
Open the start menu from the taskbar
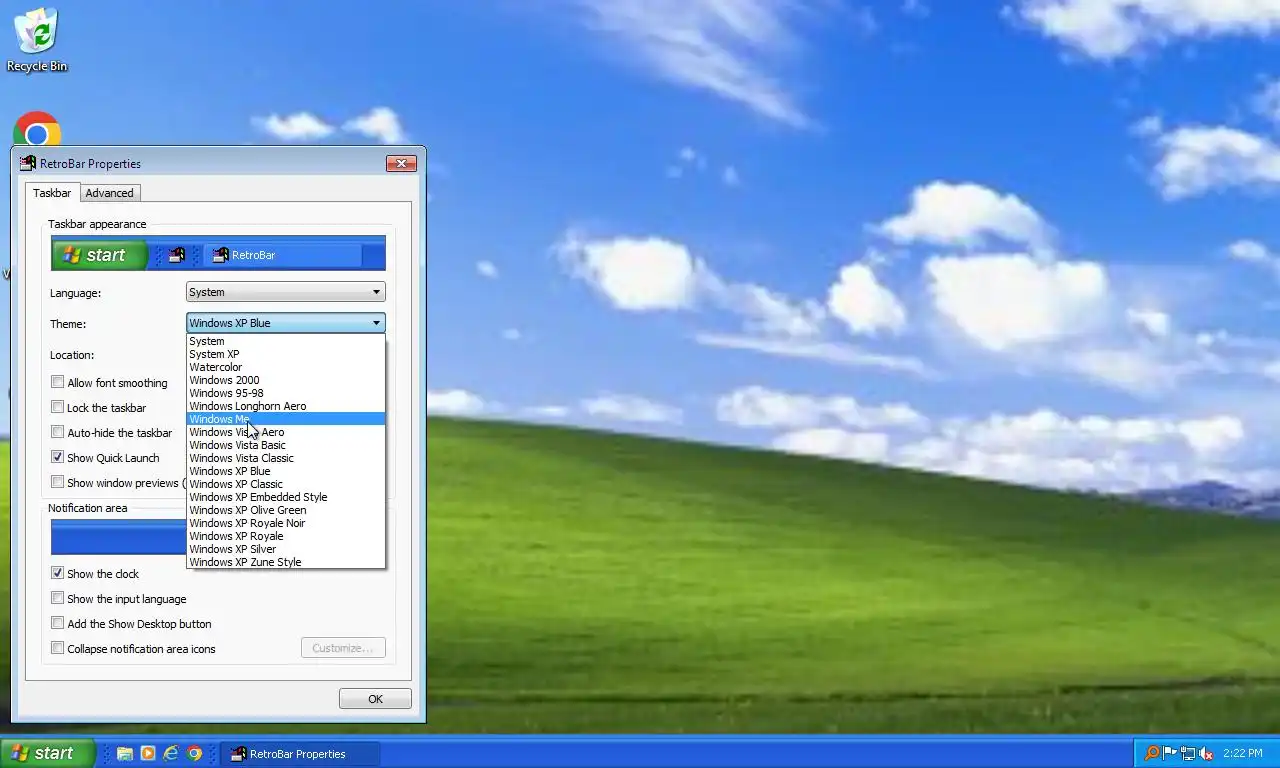click(x=48, y=754)
